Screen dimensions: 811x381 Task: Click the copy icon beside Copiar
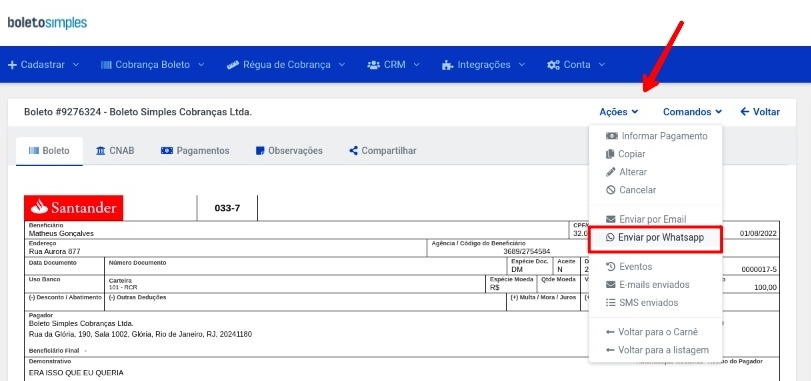click(x=610, y=154)
